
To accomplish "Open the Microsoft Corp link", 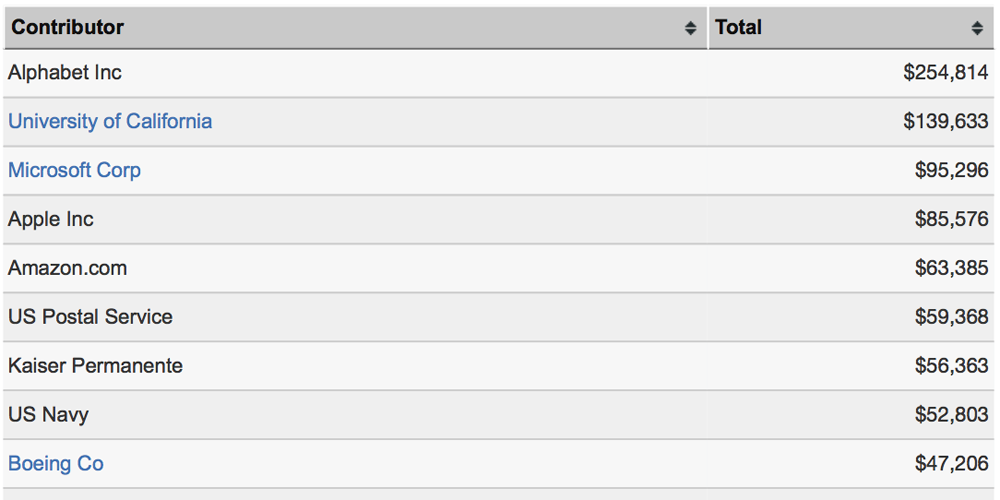I will click(74, 170).
